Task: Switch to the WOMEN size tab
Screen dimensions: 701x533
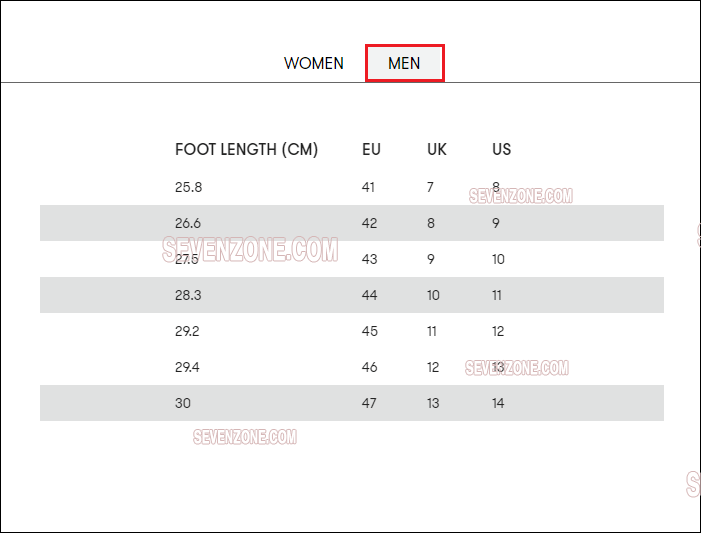Action: [x=313, y=63]
